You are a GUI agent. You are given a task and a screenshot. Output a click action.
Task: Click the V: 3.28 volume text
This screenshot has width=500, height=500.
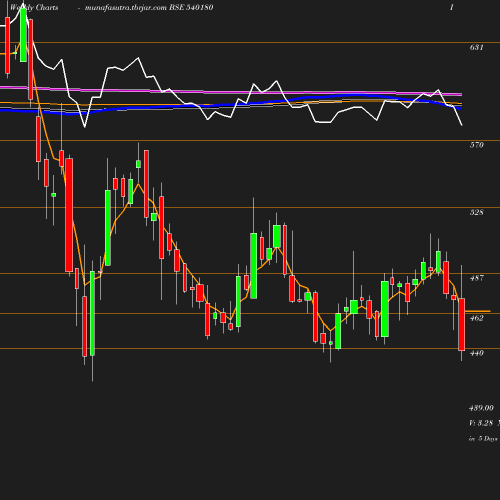pos(481,423)
